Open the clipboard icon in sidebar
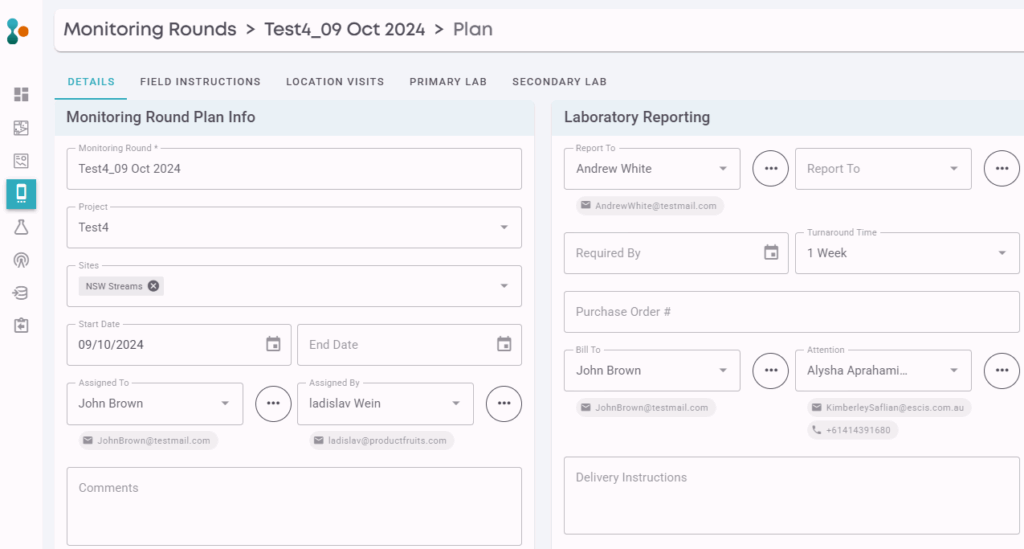The width and height of the screenshot is (1024, 549). (x=21, y=326)
